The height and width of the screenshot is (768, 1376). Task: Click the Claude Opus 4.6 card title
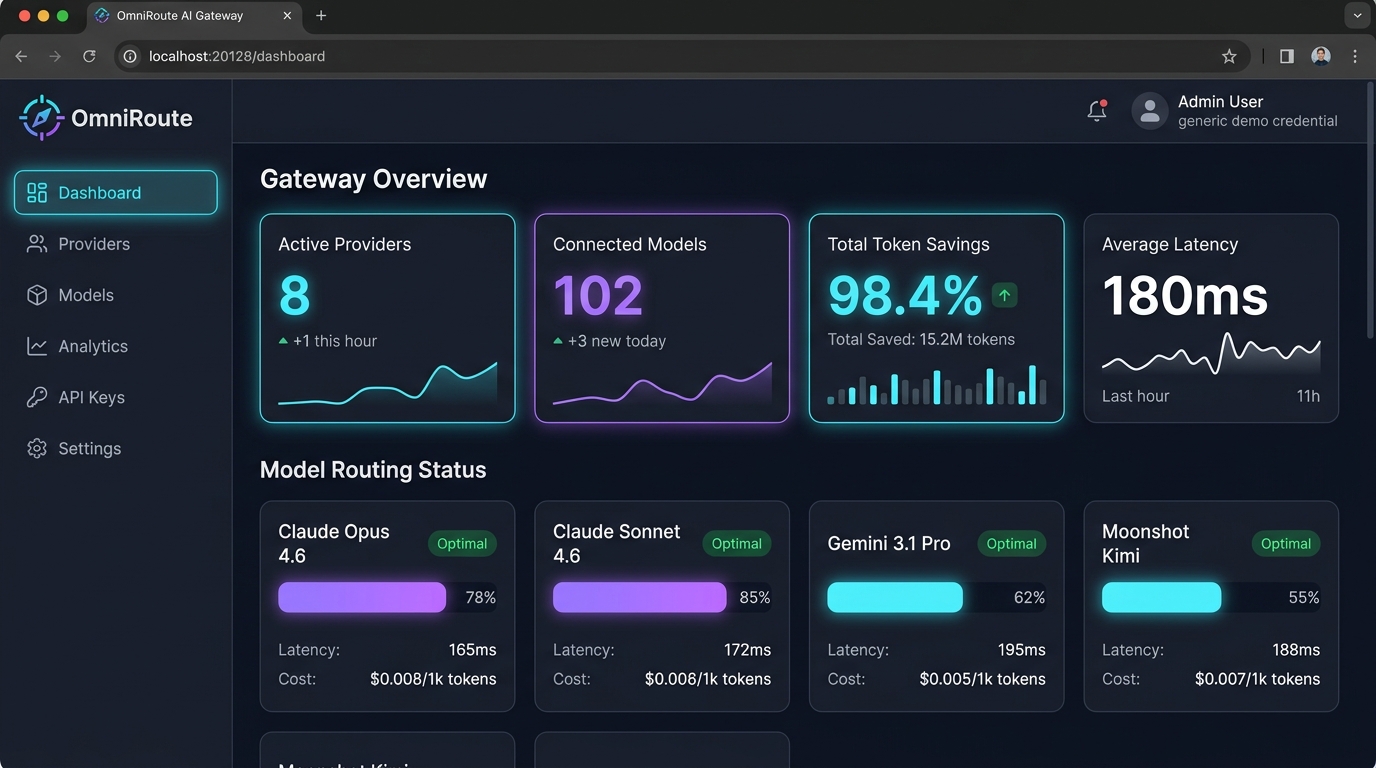point(334,544)
